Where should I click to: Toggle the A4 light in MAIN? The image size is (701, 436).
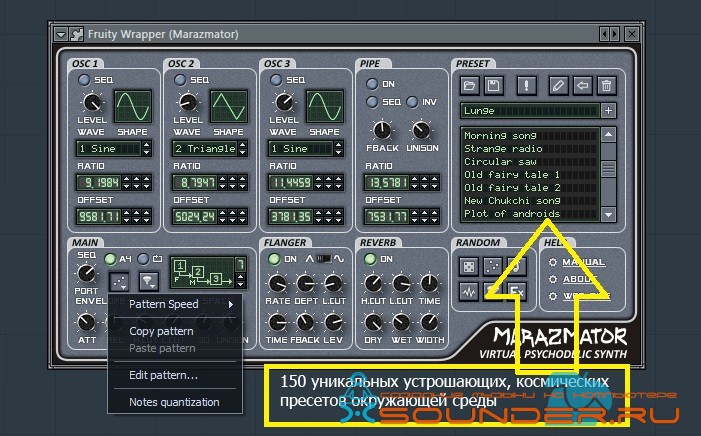(x=110, y=259)
